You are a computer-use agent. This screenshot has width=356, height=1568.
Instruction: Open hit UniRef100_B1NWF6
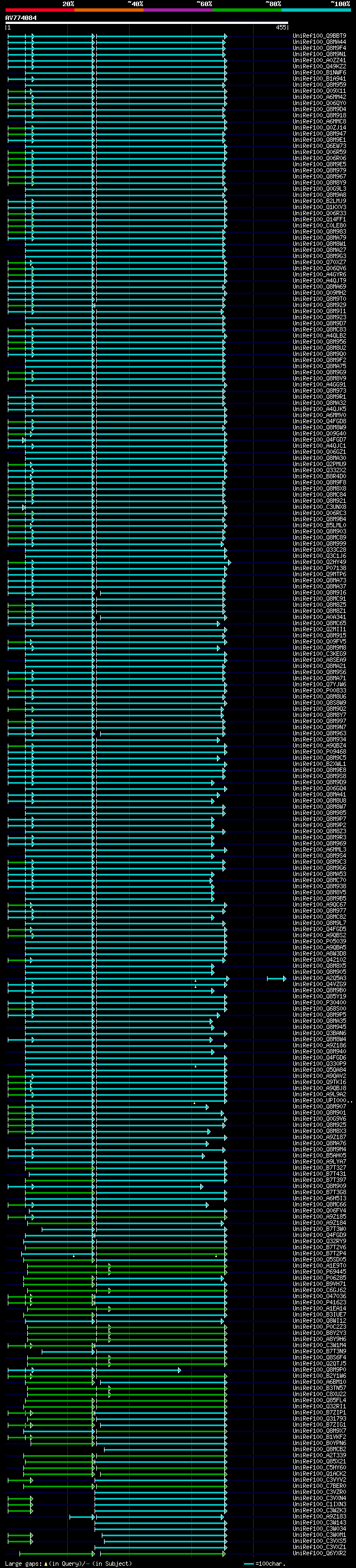(x=319, y=72)
